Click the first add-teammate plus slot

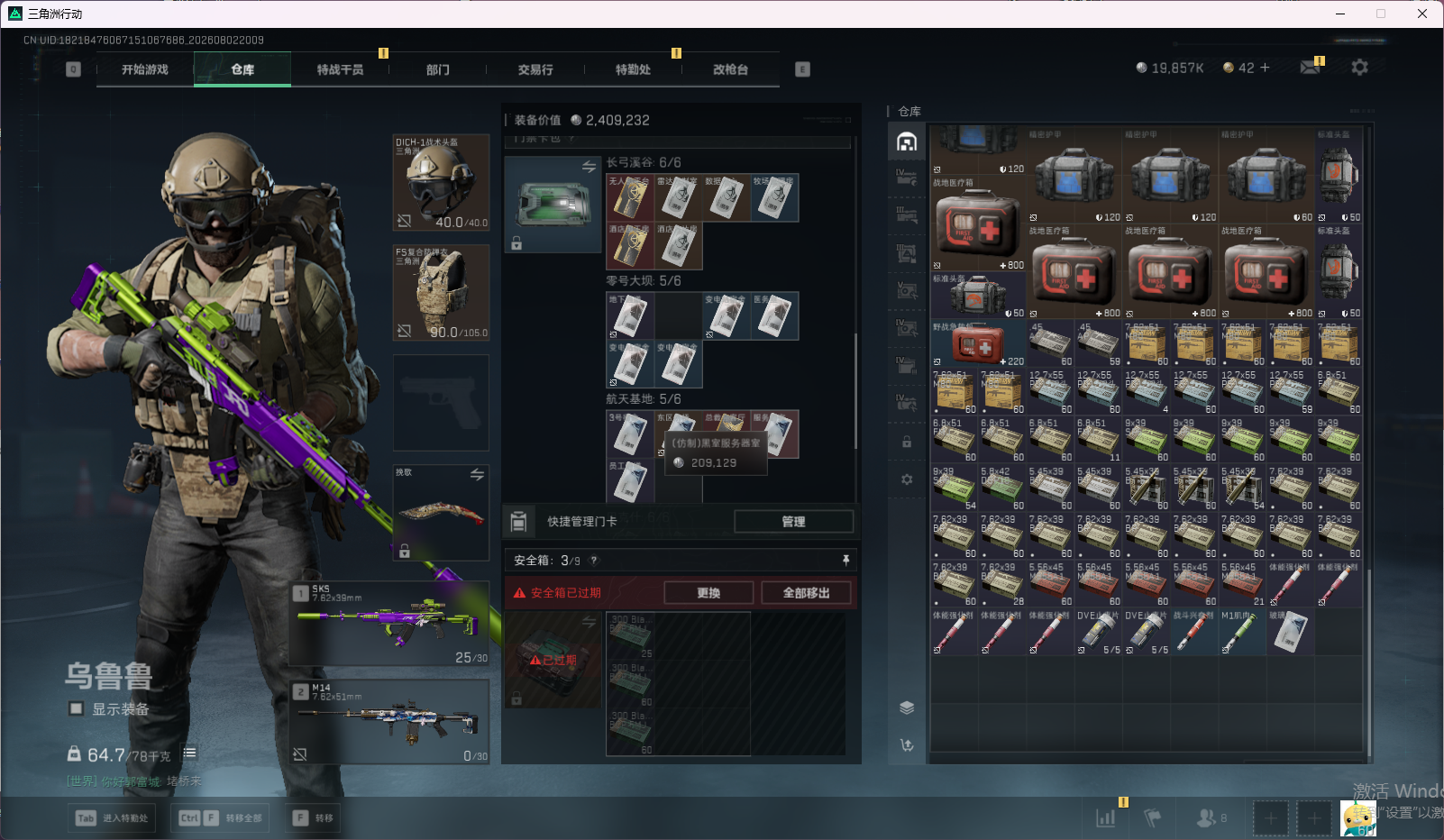1270,818
